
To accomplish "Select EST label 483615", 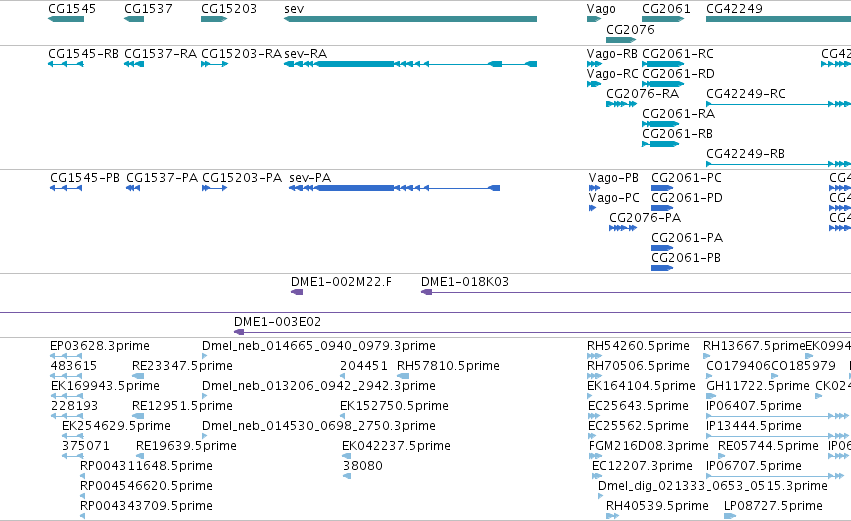I will 74,366.
